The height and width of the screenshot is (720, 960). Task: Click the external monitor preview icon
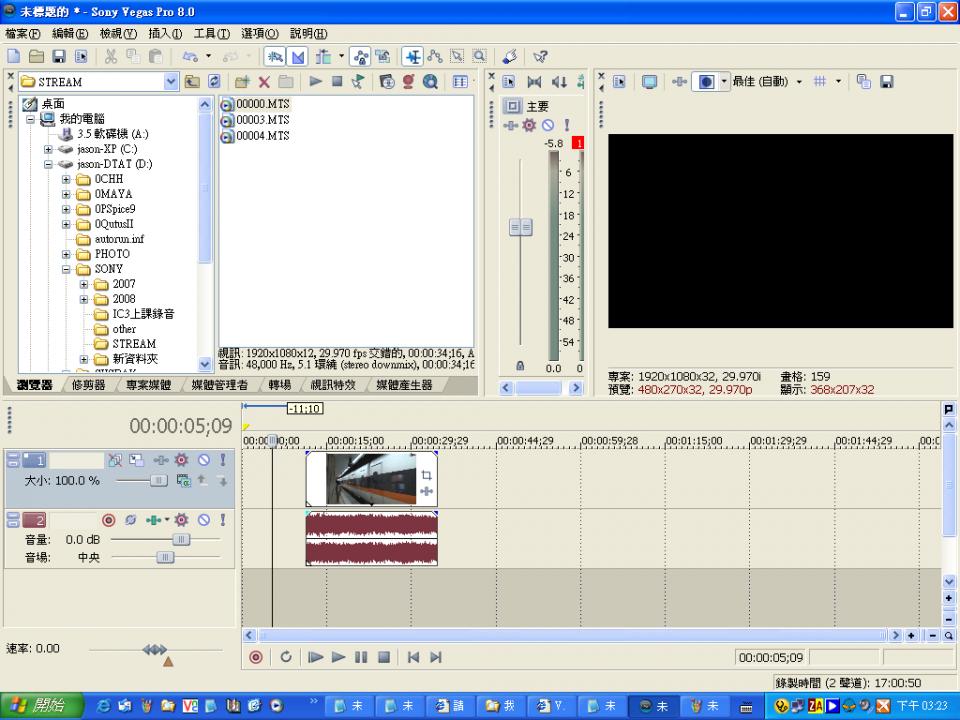pyautogui.click(x=649, y=82)
